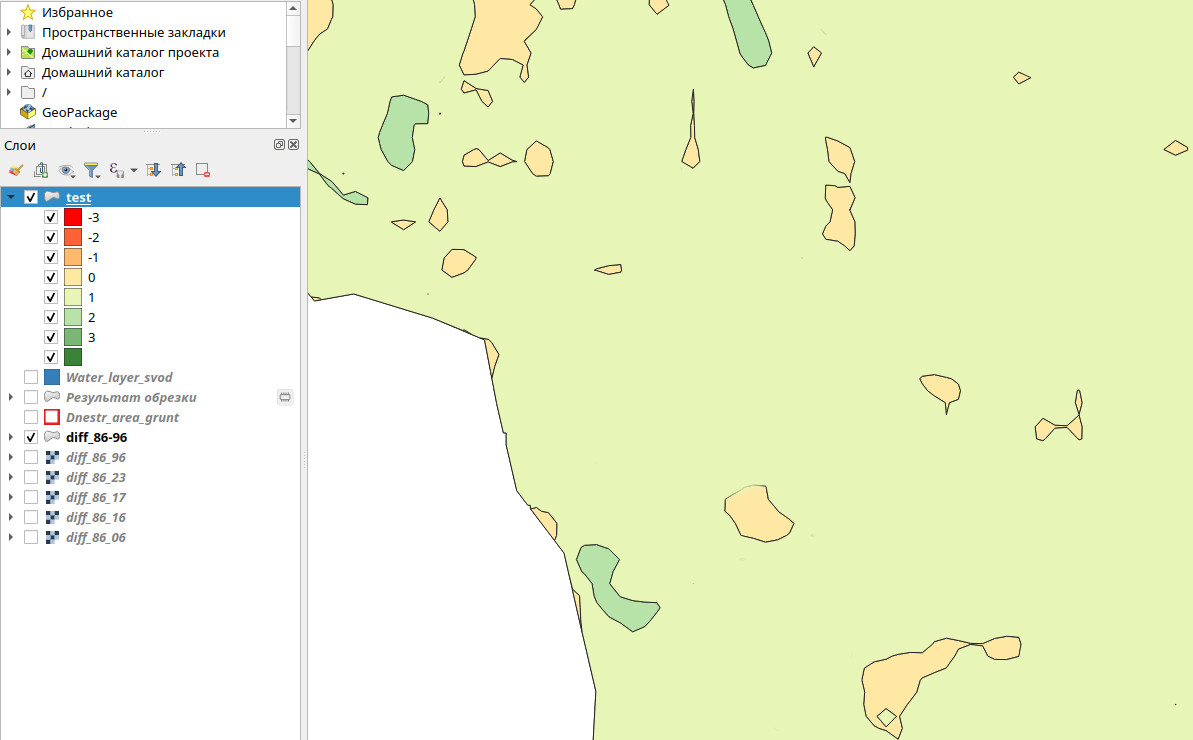This screenshot has height=740, width=1193.
Task: Click the Collapse All layers icon
Action: pyautogui.click(x=178, y=170)
